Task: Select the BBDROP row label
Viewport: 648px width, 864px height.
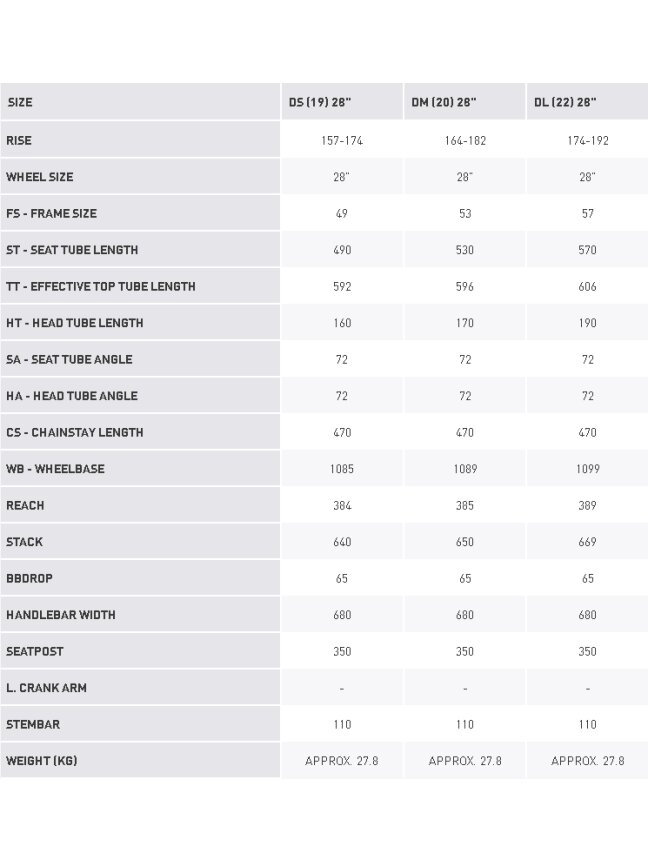Action: click(29, 579)
